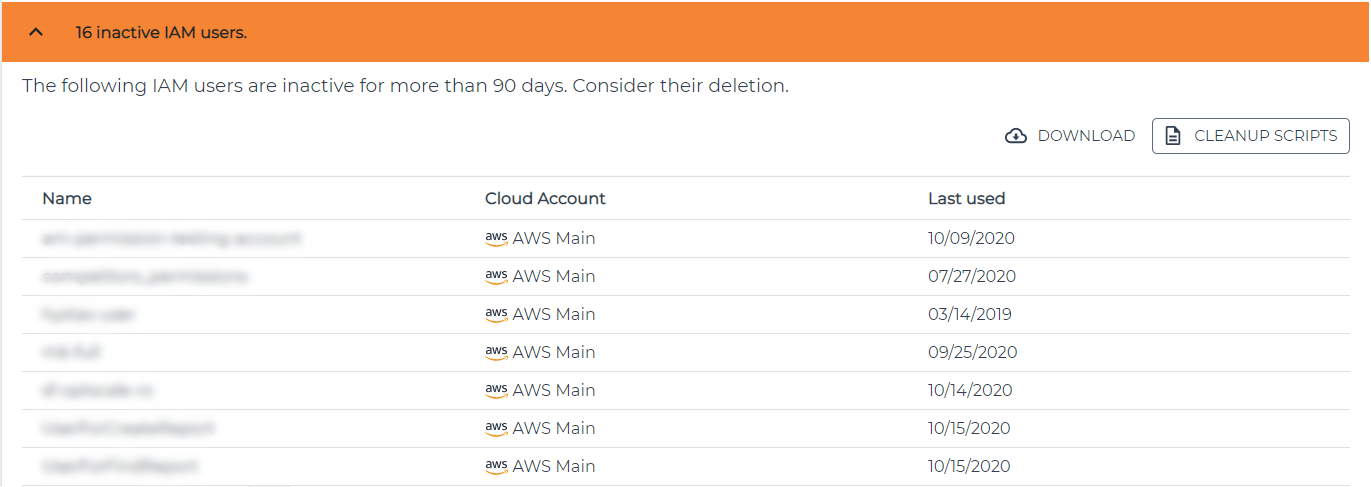Click AWS icon in the 09/25/2020 row
Screen dimensions: 1371x487
(496, 352)
